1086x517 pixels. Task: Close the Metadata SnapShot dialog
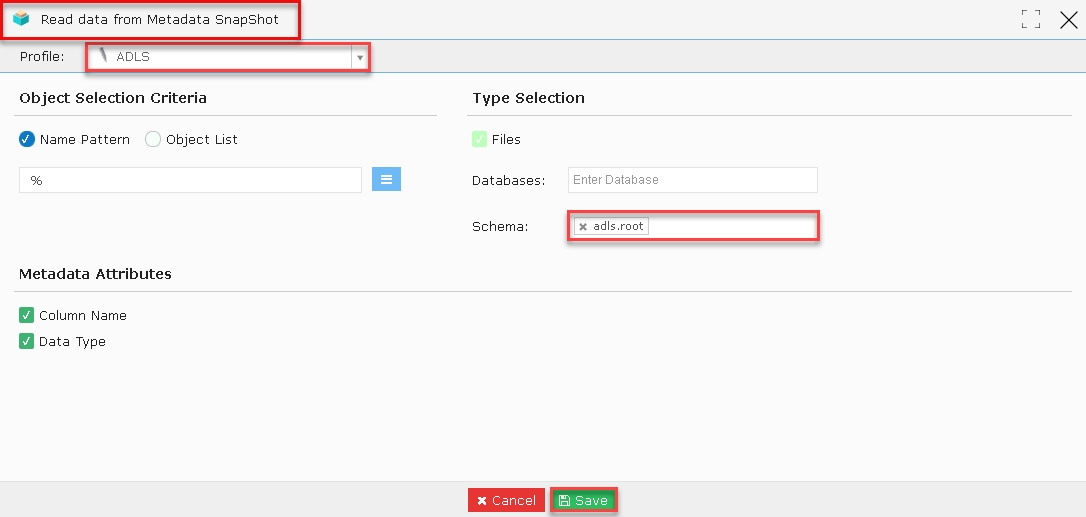pos(1069,19)
